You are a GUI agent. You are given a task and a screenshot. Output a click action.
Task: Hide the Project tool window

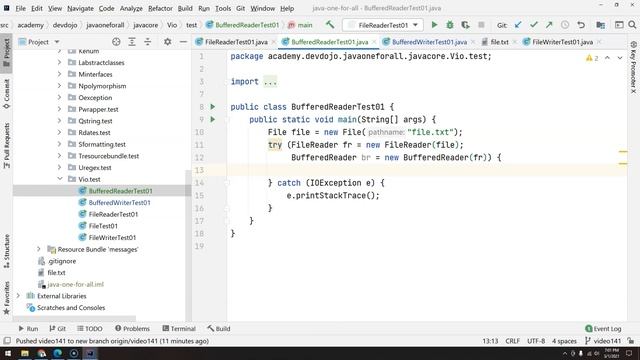(183, 42)
